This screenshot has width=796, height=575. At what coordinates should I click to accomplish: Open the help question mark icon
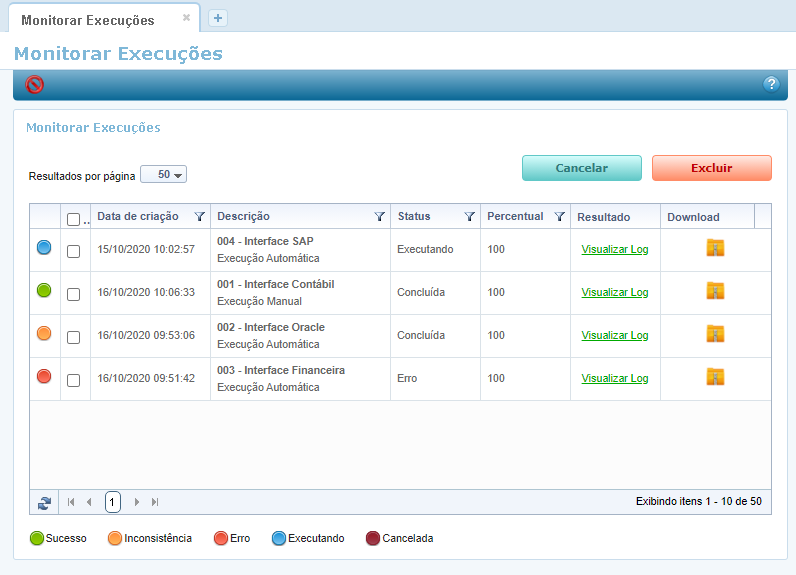[x=771, y=84]
